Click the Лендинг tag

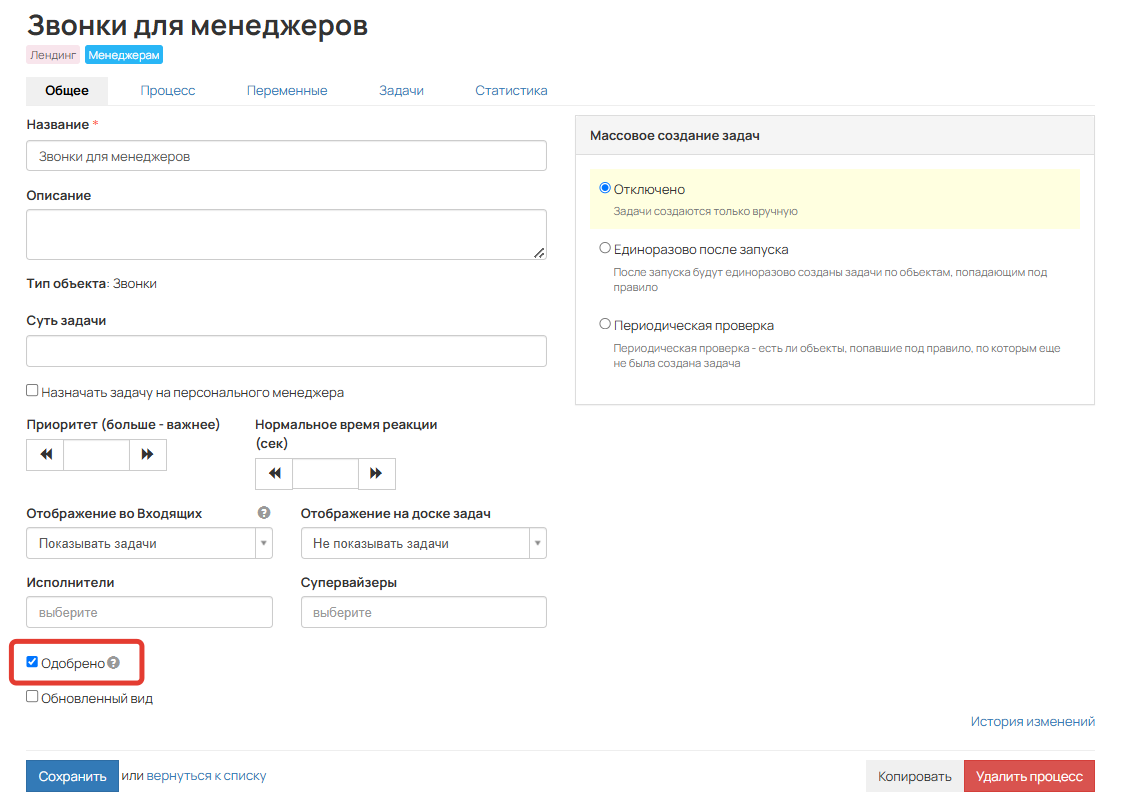(x=53, y=54)
